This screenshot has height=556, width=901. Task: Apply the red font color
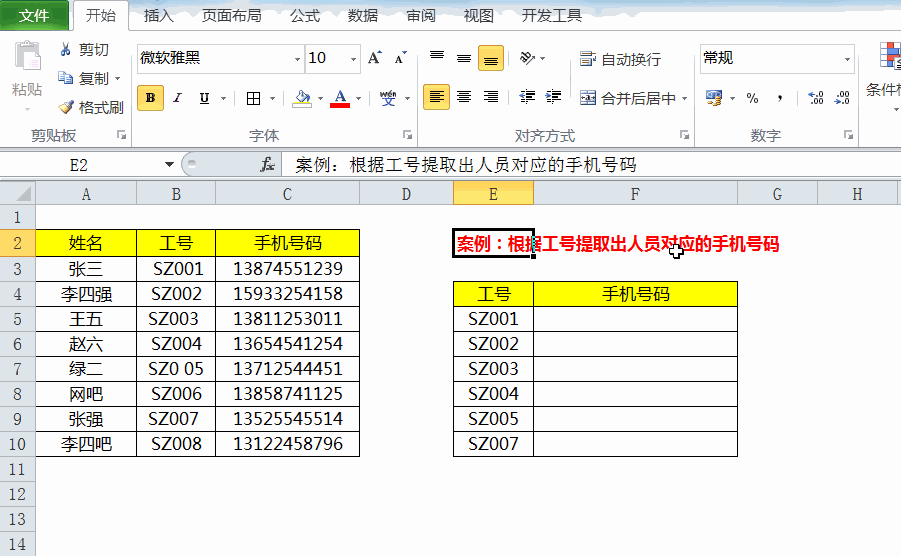click(340, 98)
